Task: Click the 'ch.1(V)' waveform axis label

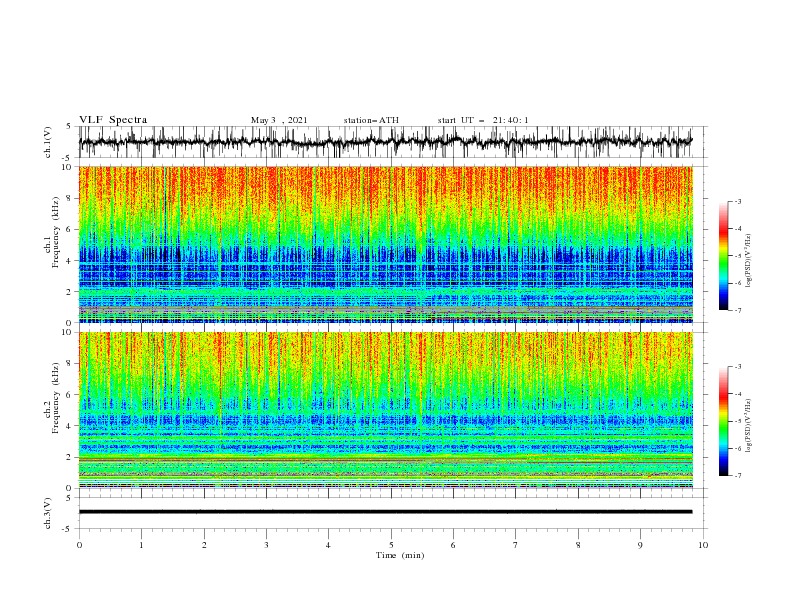Action: (48, 142)
